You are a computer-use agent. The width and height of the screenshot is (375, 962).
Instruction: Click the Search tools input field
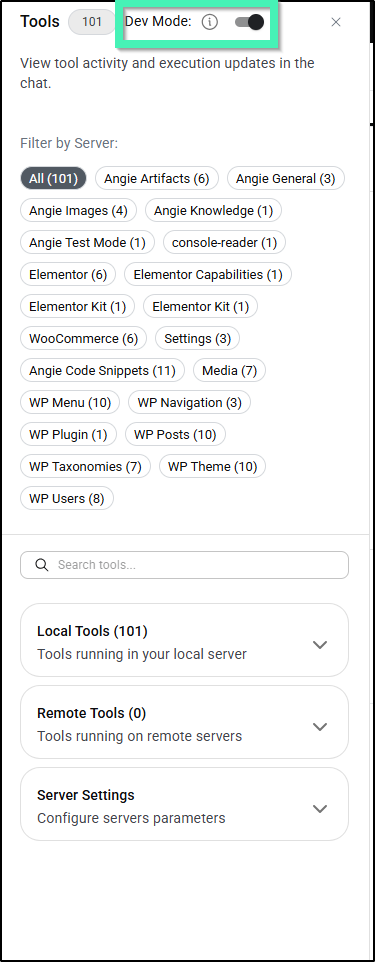point(184,565)
